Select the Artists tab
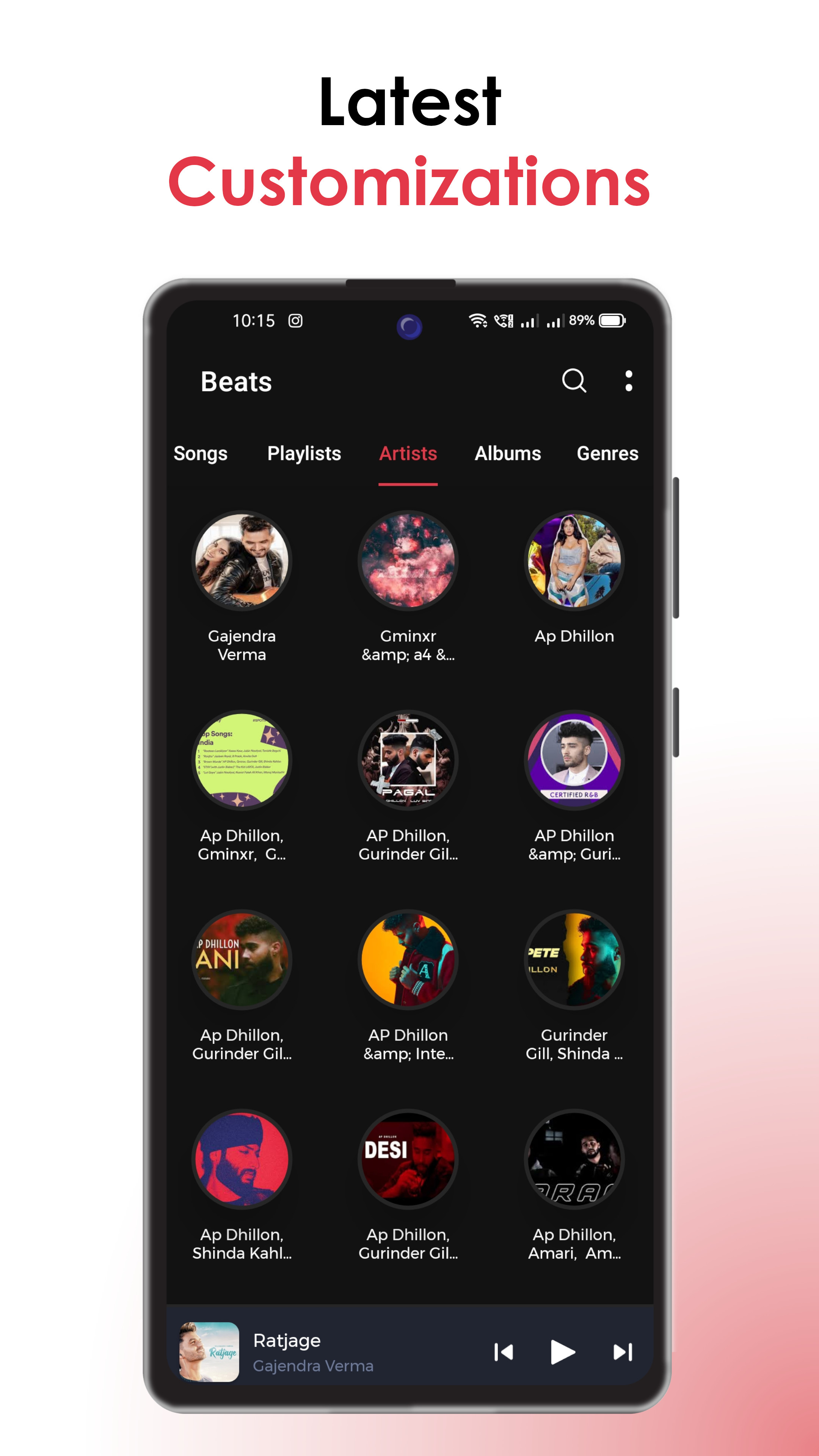 [409, 453]
